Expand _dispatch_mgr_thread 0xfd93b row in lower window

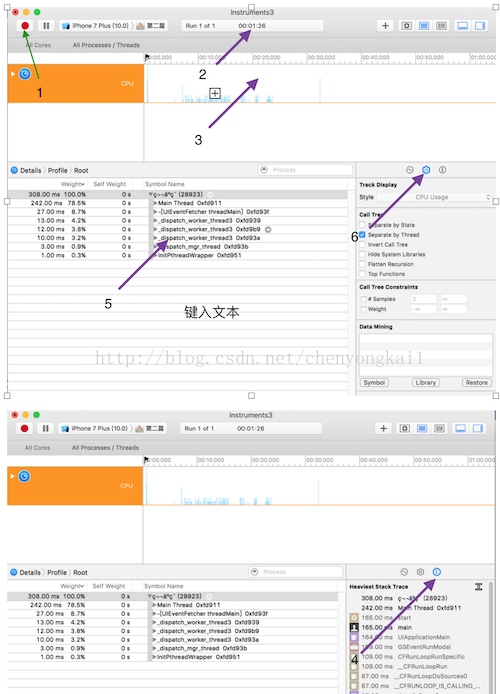click(154, 648)
